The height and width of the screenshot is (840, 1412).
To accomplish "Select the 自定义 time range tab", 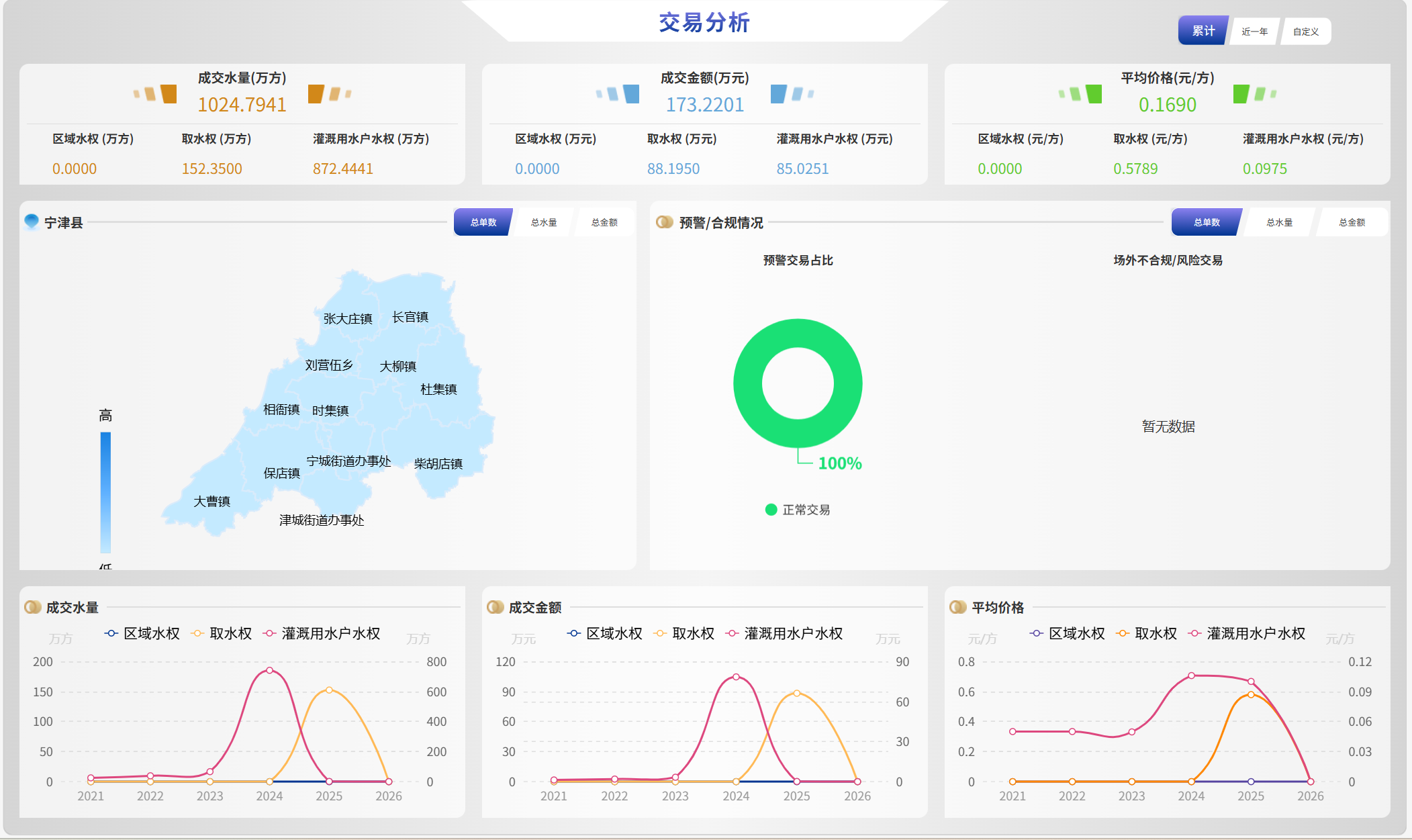I will point(1306,32).
